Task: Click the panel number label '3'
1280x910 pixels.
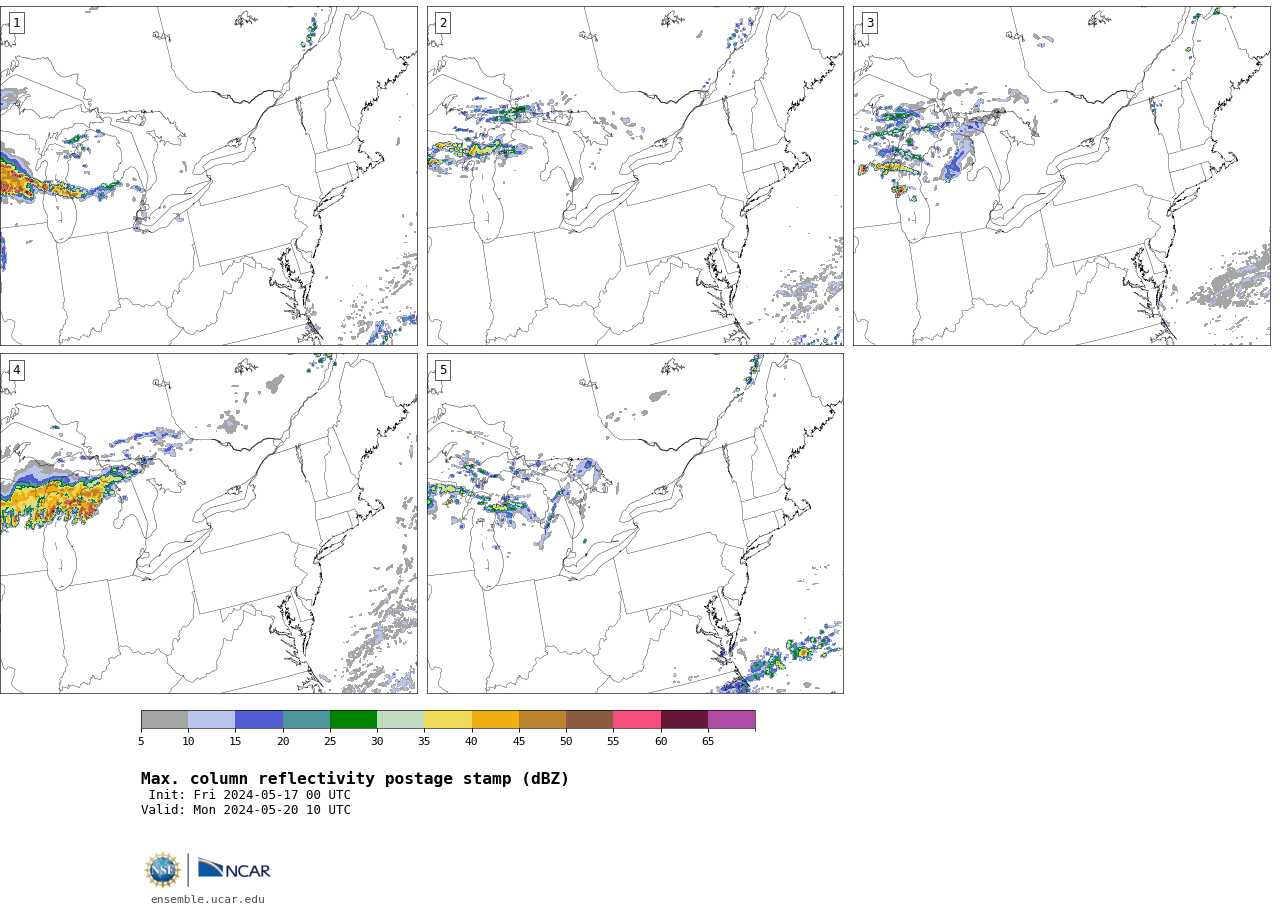Action: pyautogui.click(x=870, y=23)
